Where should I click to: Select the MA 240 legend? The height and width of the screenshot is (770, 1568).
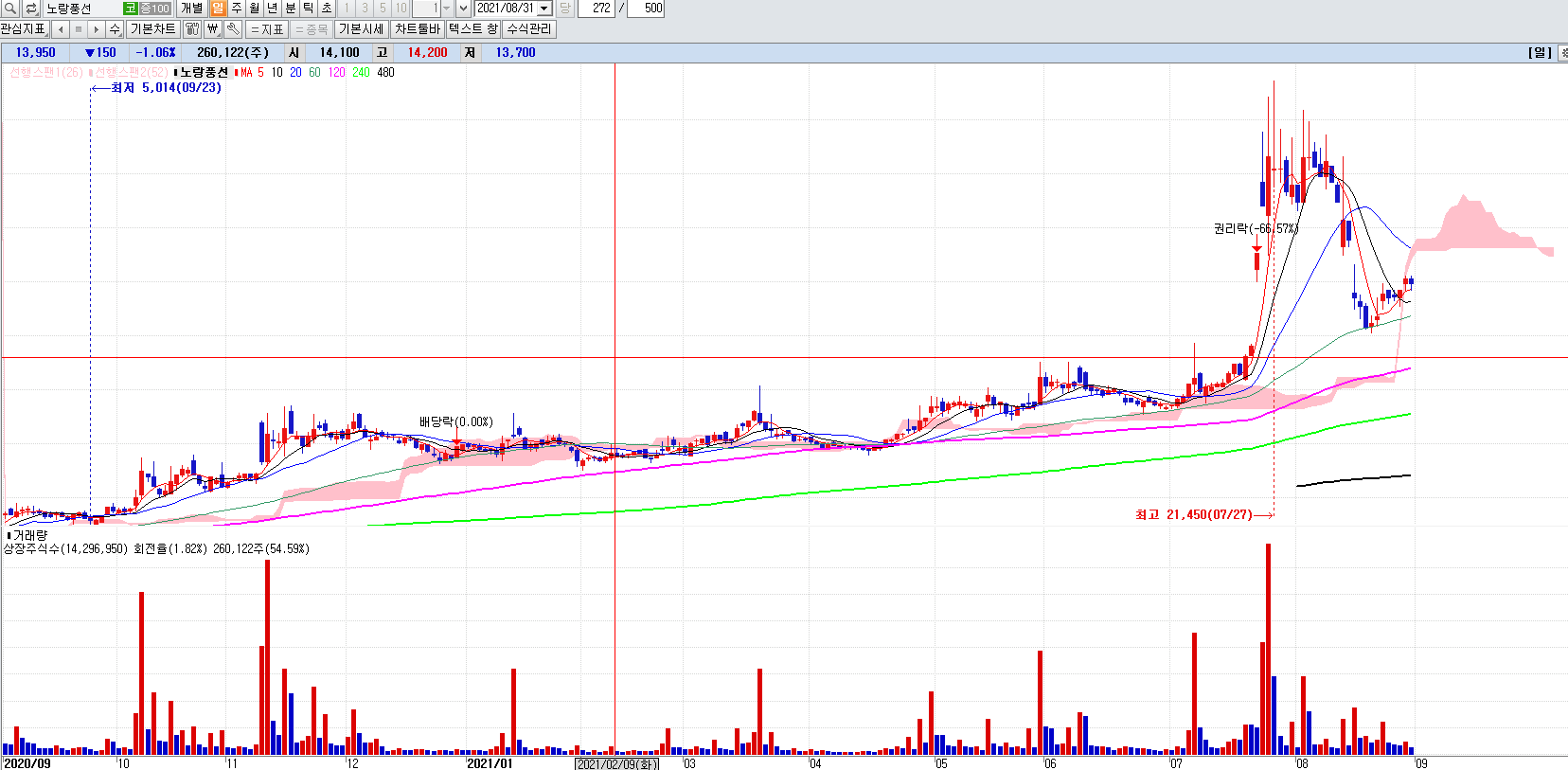(361, 72)
